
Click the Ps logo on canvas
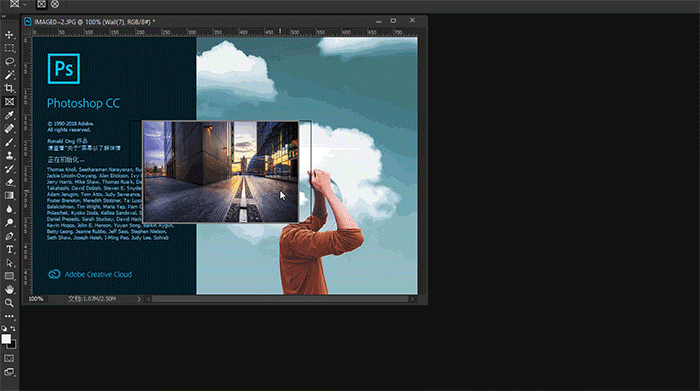64,69
